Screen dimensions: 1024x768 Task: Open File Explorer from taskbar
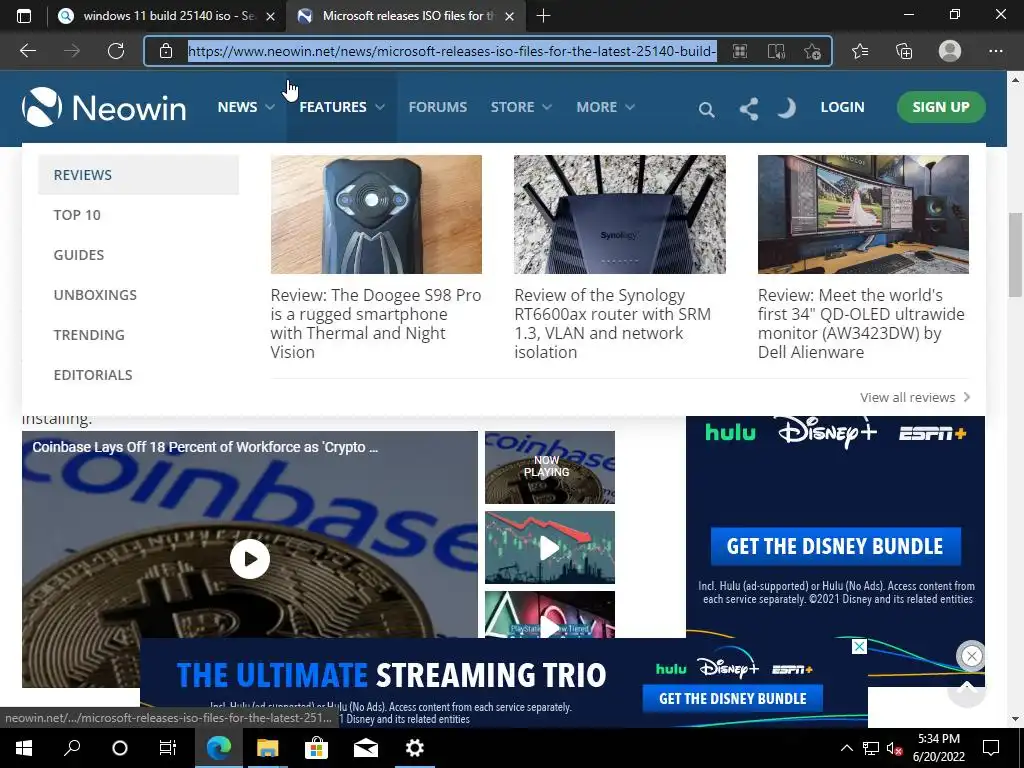coord(267,748)
